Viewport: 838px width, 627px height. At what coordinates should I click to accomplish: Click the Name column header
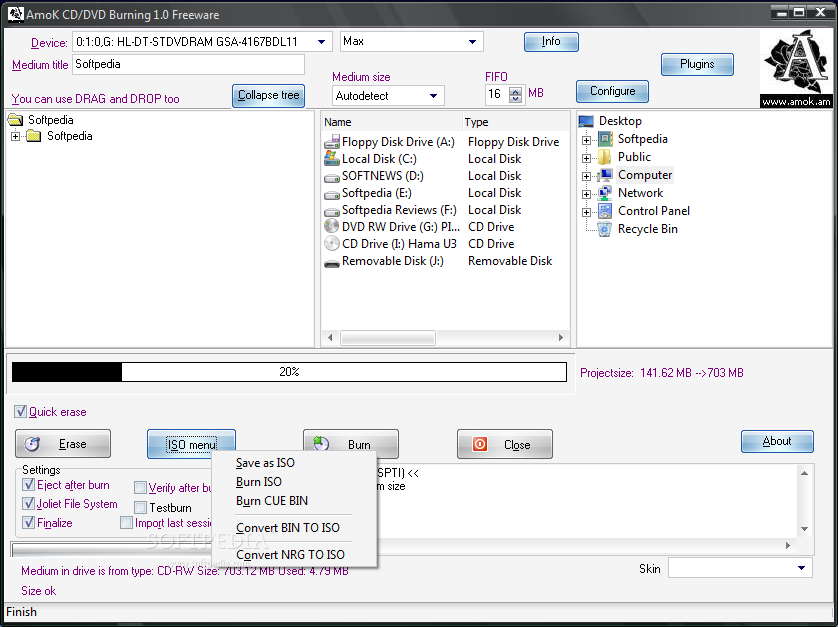coord(392,122)
